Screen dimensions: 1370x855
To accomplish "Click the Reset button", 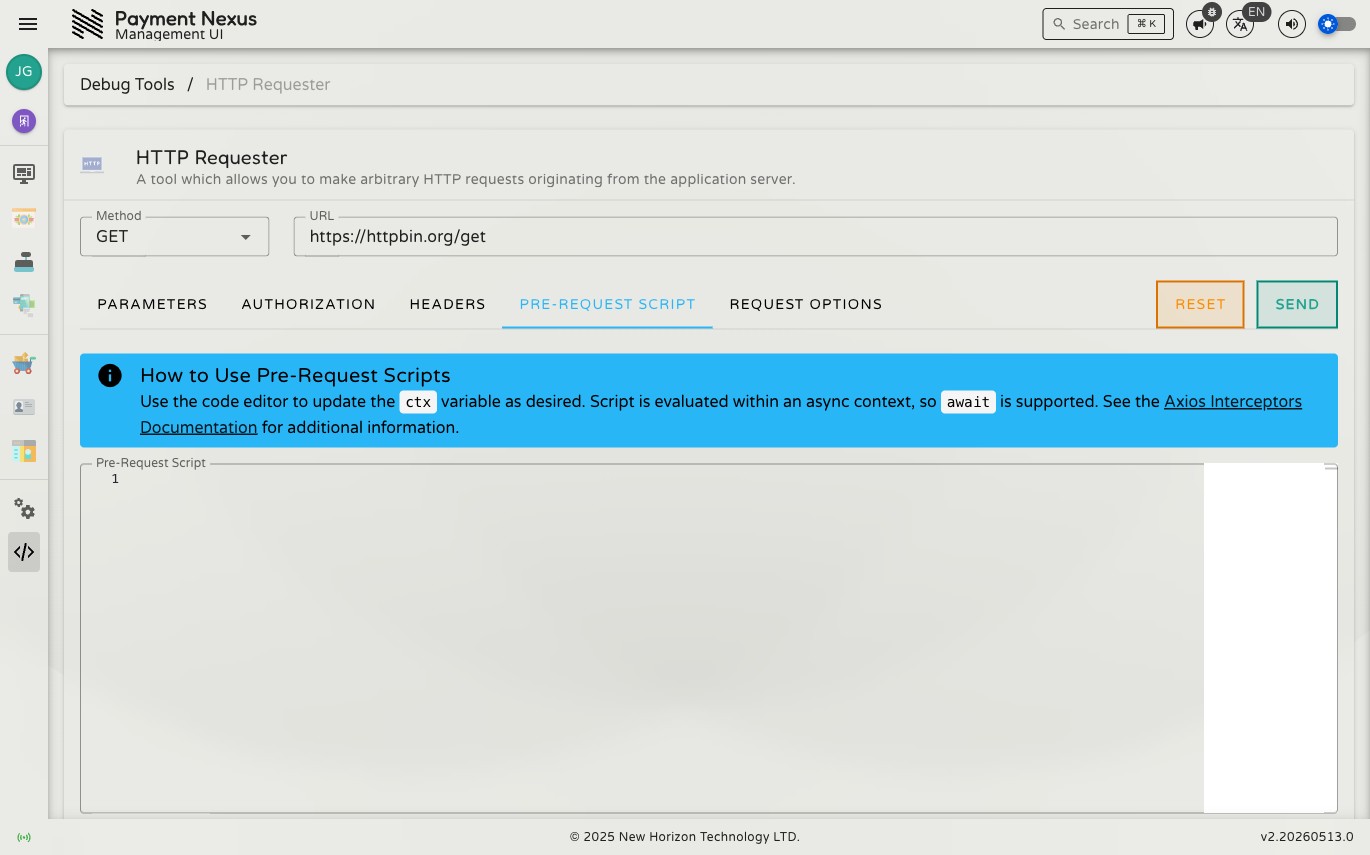I will 1200,304.
